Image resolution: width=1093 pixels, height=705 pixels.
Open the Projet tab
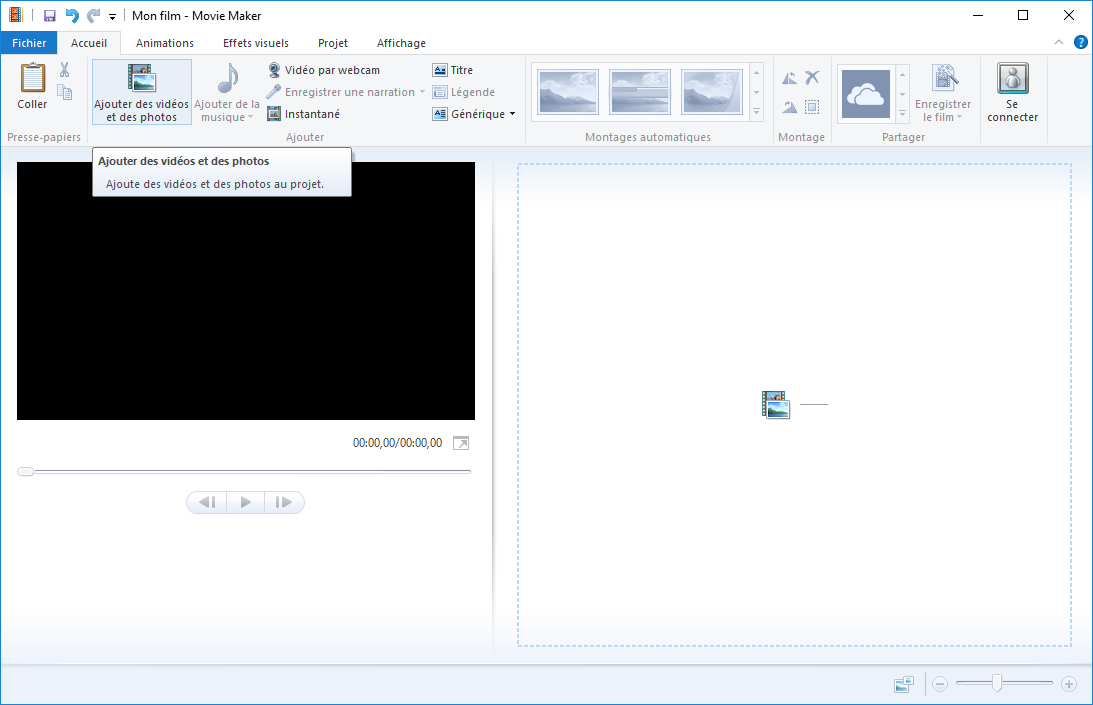(x=333, y=43)
